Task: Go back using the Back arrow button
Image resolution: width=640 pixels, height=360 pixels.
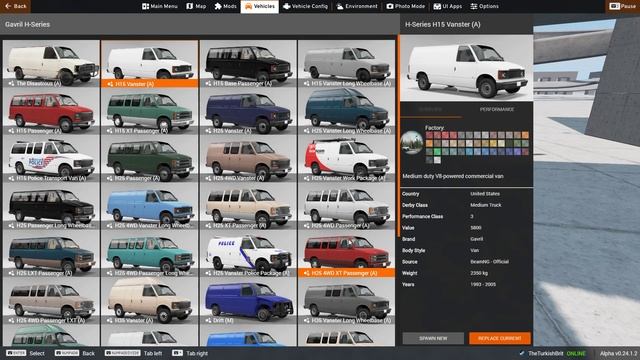Action: click(x=16, y=6)
